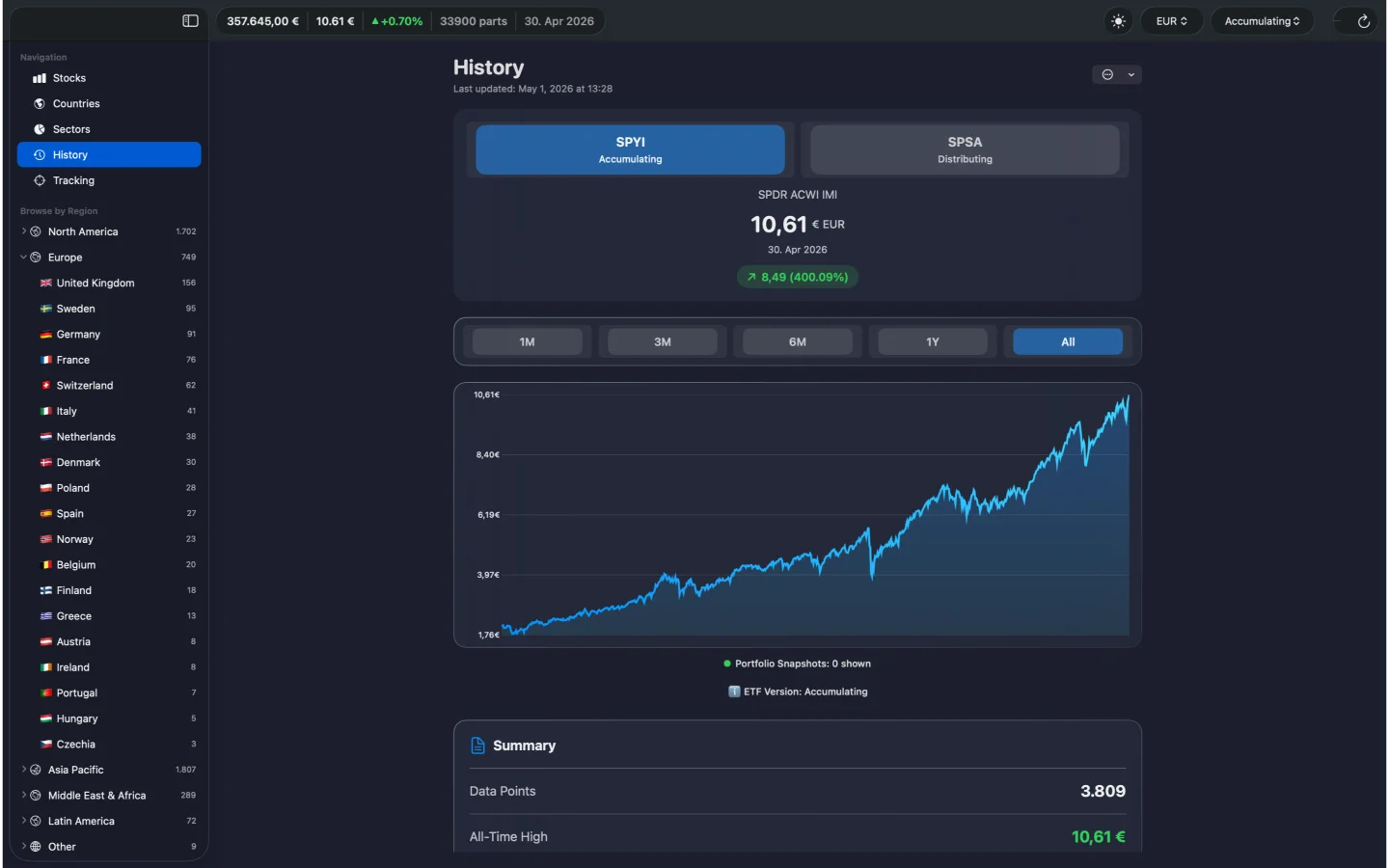Click the Norway flag icon
Viewport: 1389px width, 868px height.
coord(45,539)
